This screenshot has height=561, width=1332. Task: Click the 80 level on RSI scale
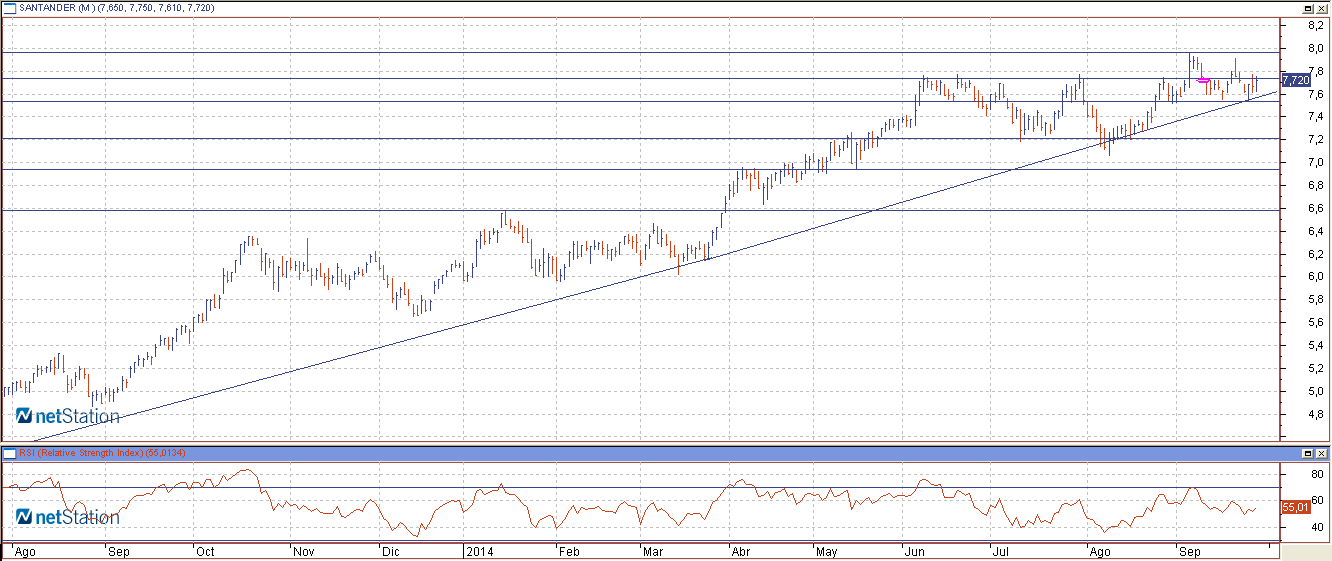pos(1316,473)
